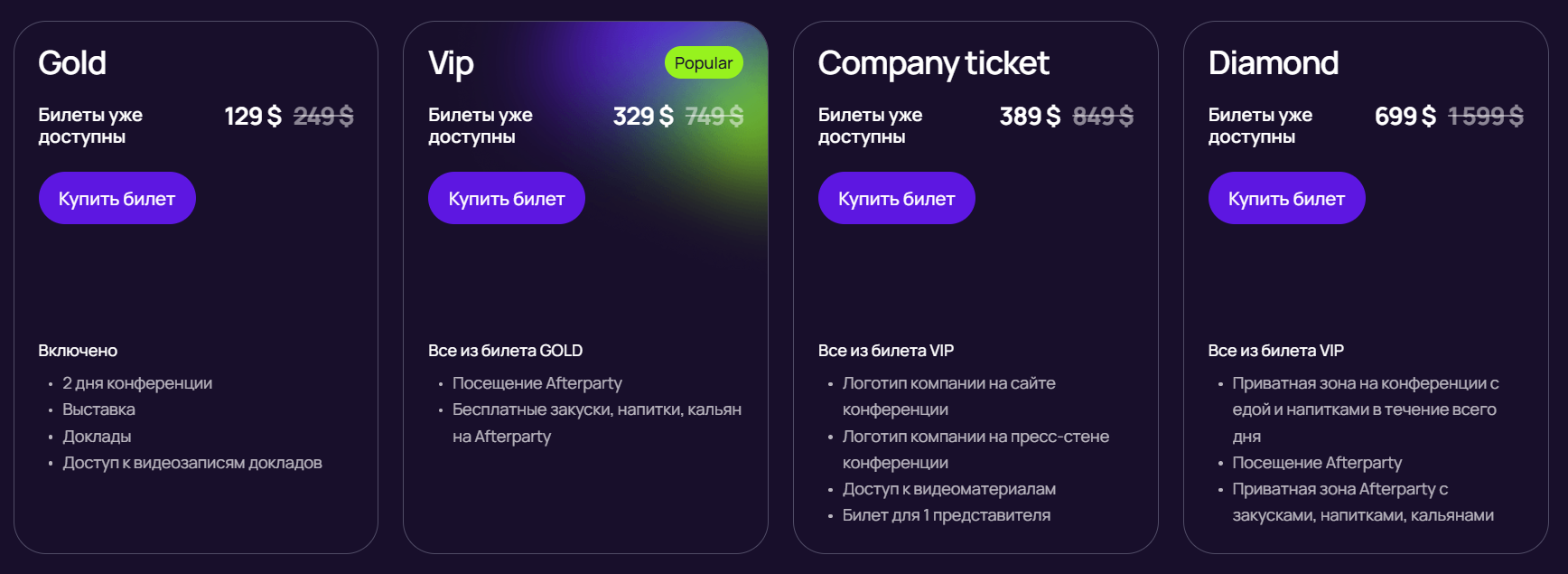1568x574 pixels.
Task: Select the "Diamond" ticket title
Action: (x=1273, y=63)
